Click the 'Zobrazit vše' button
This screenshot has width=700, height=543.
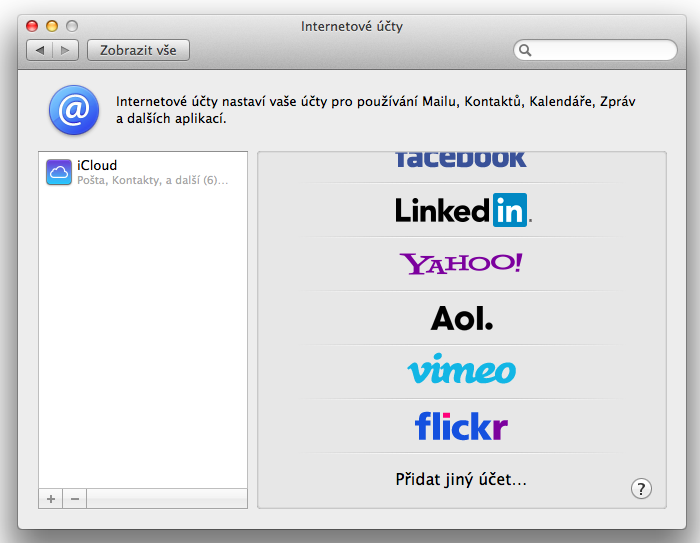(138, 50)
